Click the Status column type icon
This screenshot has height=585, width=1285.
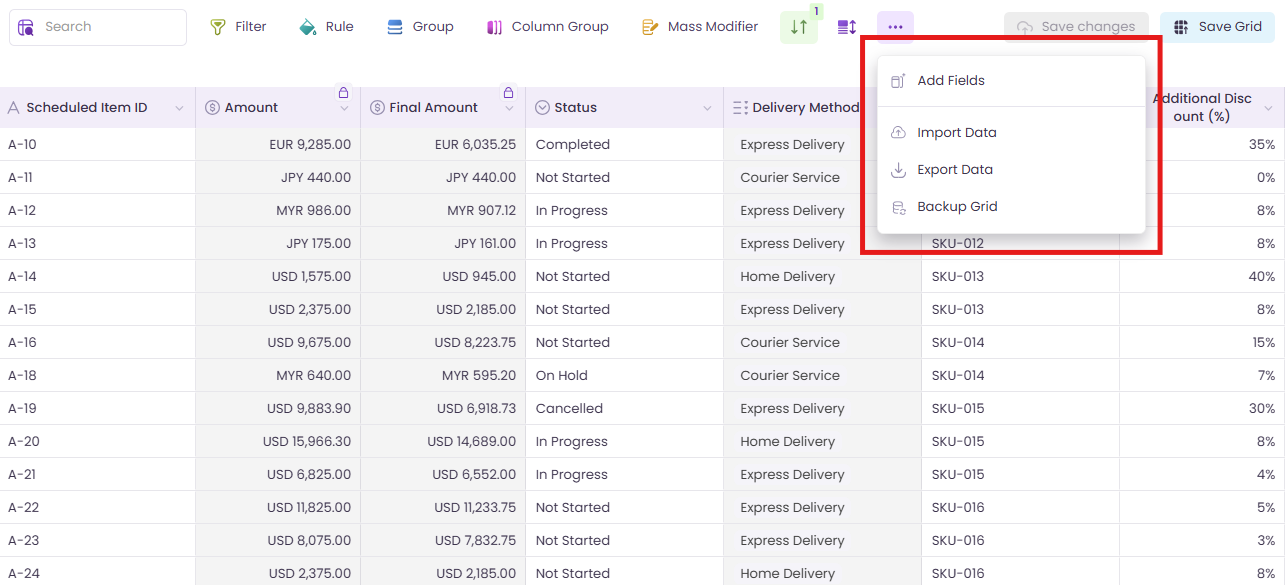(543, 108)
